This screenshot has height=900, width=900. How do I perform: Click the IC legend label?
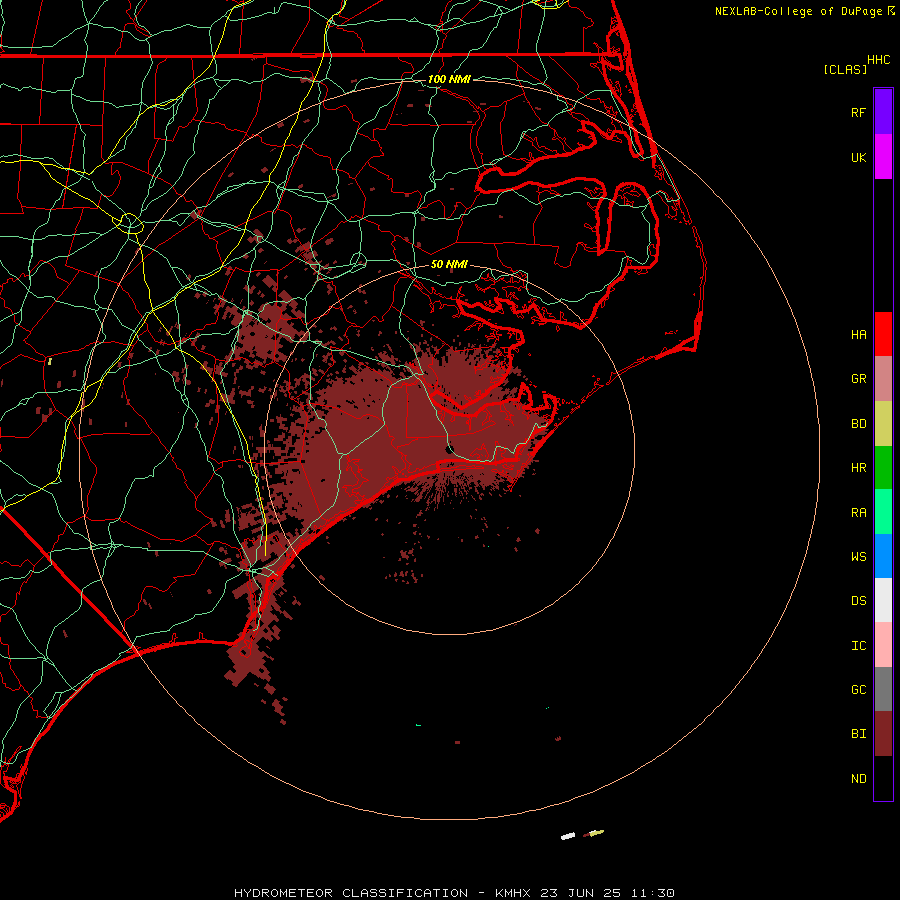(858, 645)
